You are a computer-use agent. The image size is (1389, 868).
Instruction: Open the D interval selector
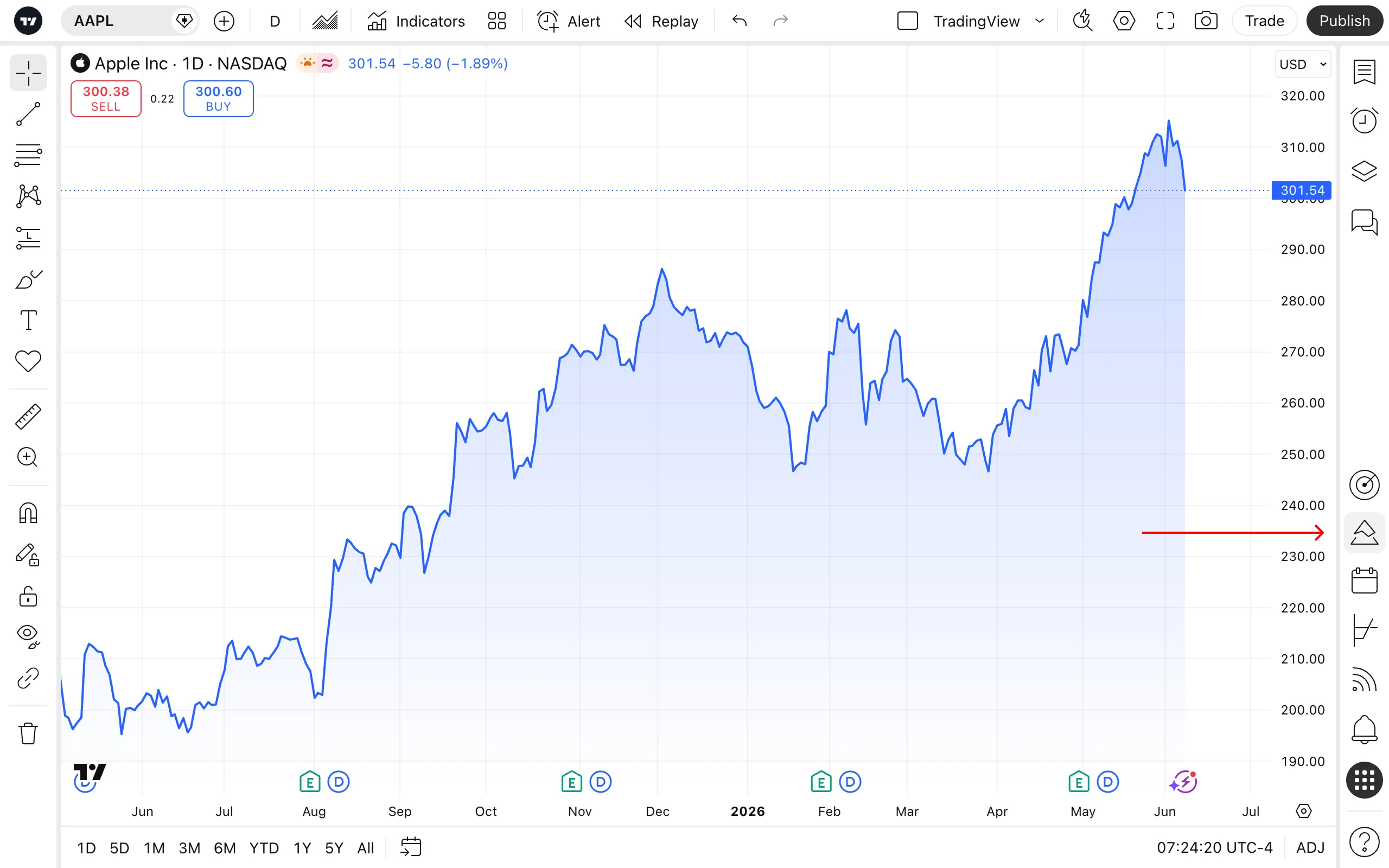pyautogui.click(x=275, y=21)
